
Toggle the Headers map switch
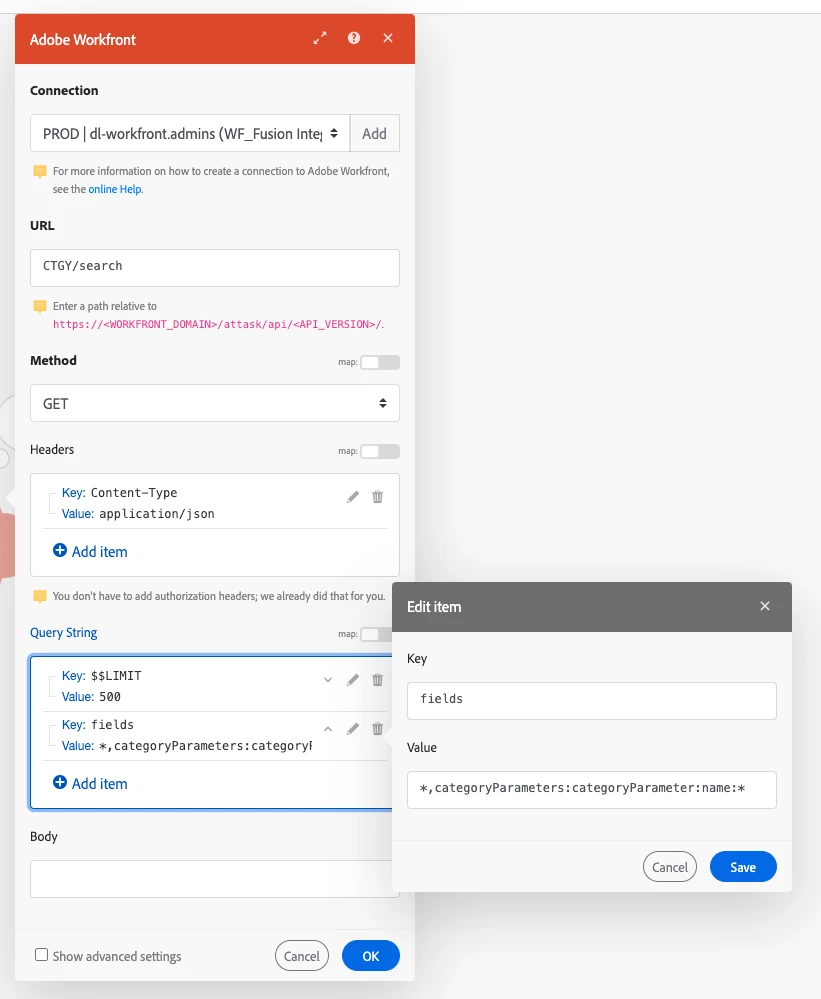point(380,451)
